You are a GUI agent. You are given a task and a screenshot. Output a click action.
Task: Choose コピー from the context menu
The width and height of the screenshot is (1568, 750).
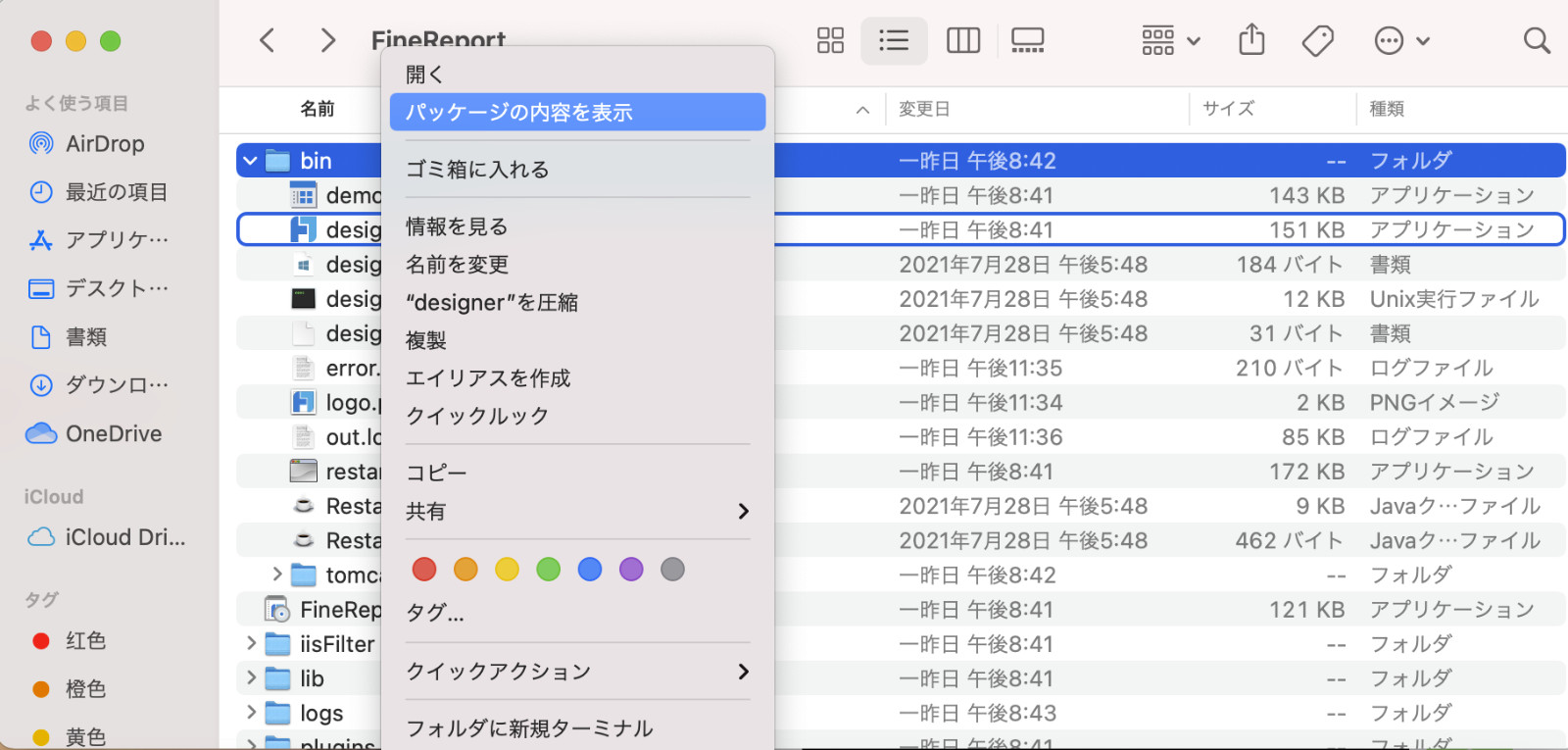[x=577, y=473]
